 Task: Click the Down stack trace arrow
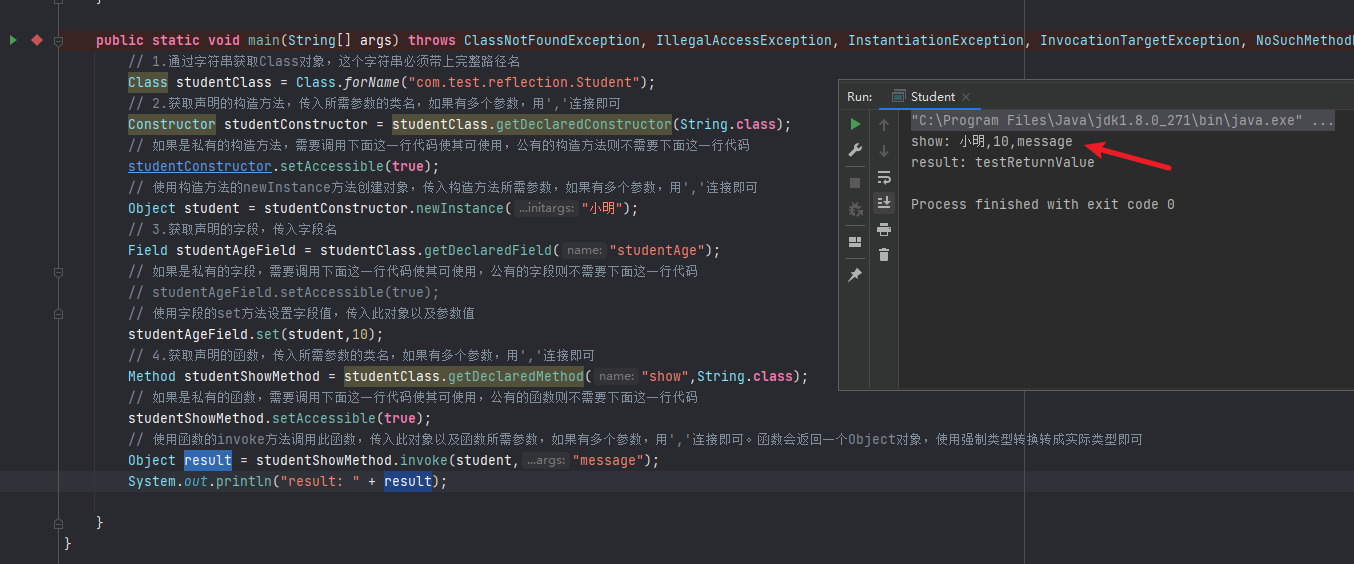point(884,151)
